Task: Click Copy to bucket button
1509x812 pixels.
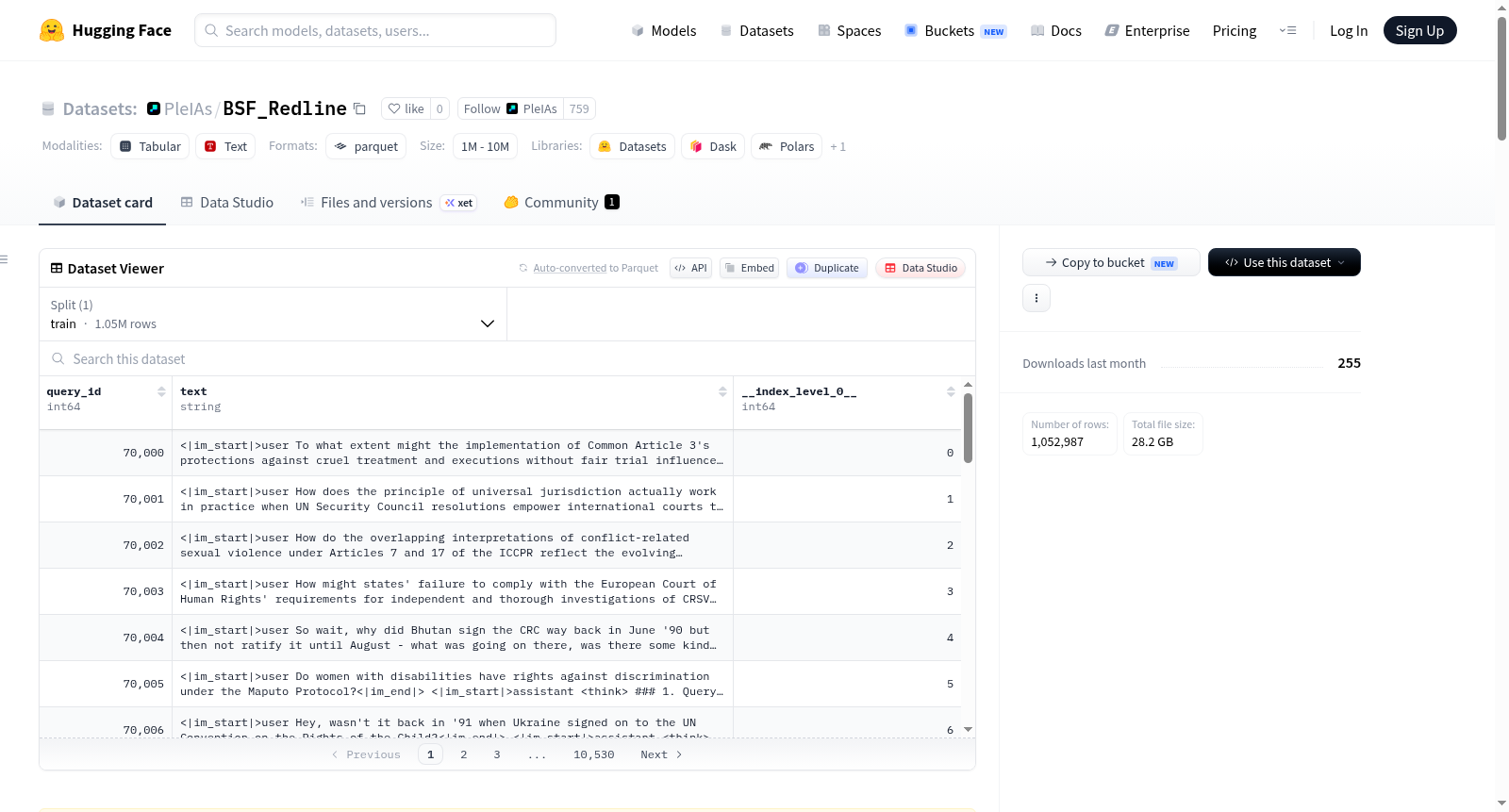Action: pos(1111,262)
